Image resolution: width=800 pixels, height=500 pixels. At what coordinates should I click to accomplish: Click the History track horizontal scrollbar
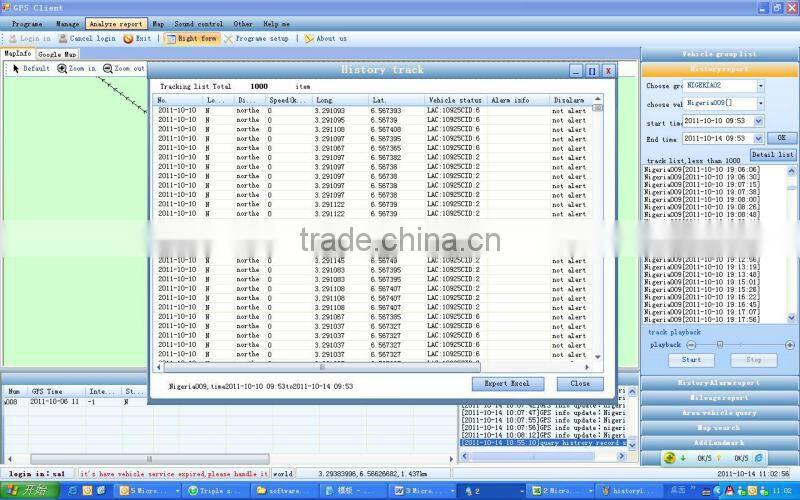click(x=321, y=367)
